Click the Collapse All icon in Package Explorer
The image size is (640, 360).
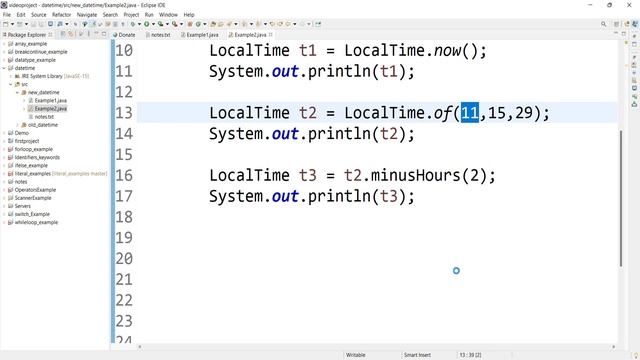pyautogui.click(x=63, y=34)
